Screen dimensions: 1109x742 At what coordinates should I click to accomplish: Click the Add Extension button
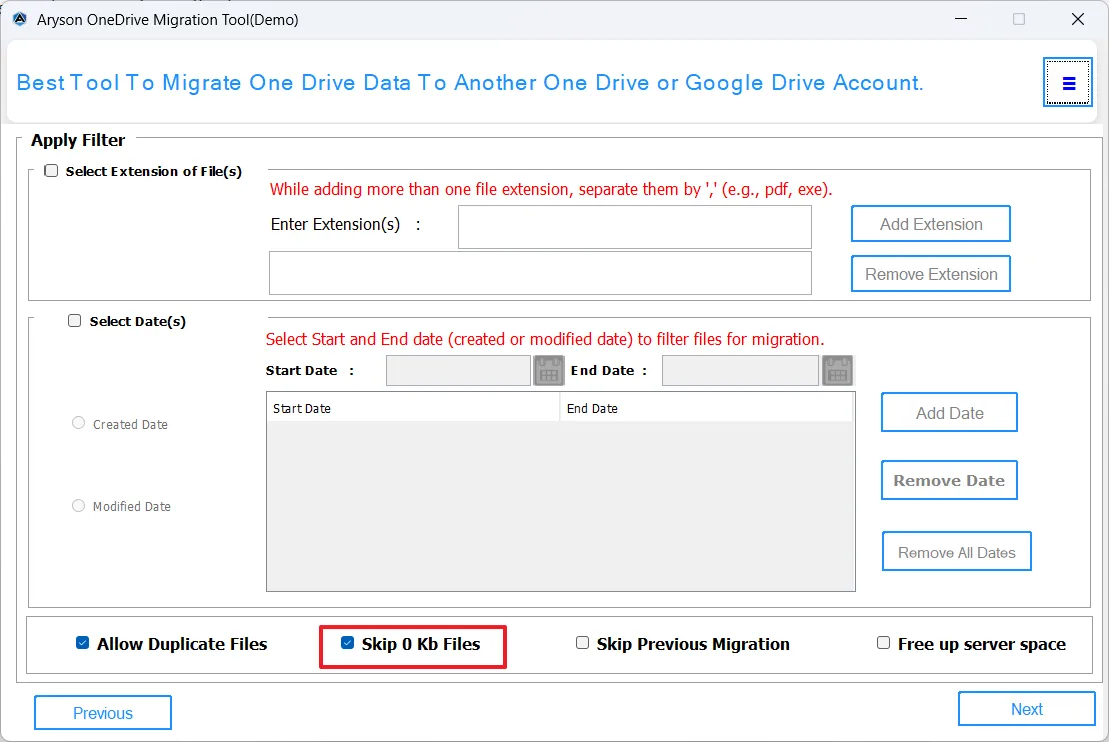pos(930,224)
